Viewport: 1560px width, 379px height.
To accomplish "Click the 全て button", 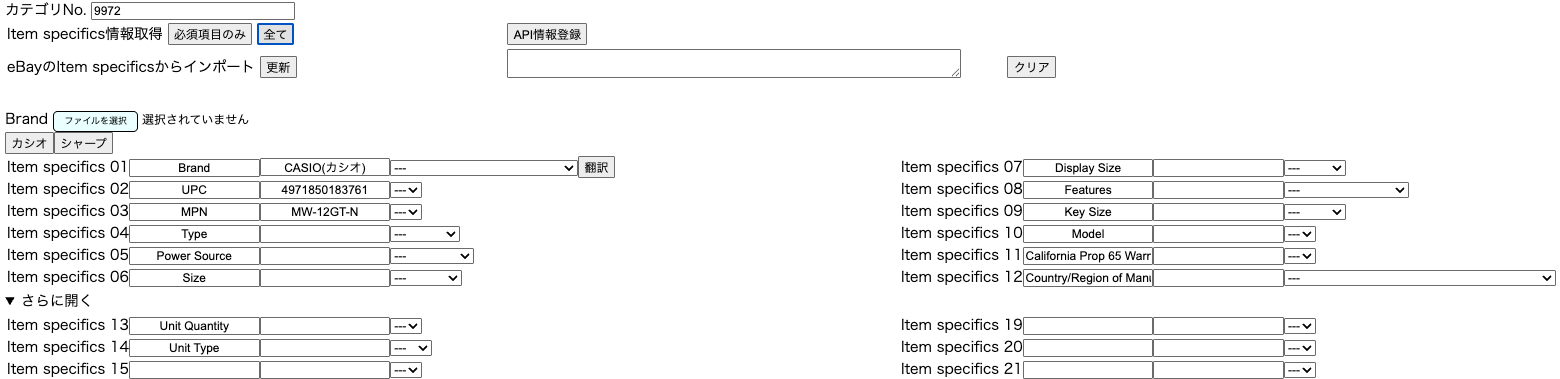I will [x=275, y=34].
